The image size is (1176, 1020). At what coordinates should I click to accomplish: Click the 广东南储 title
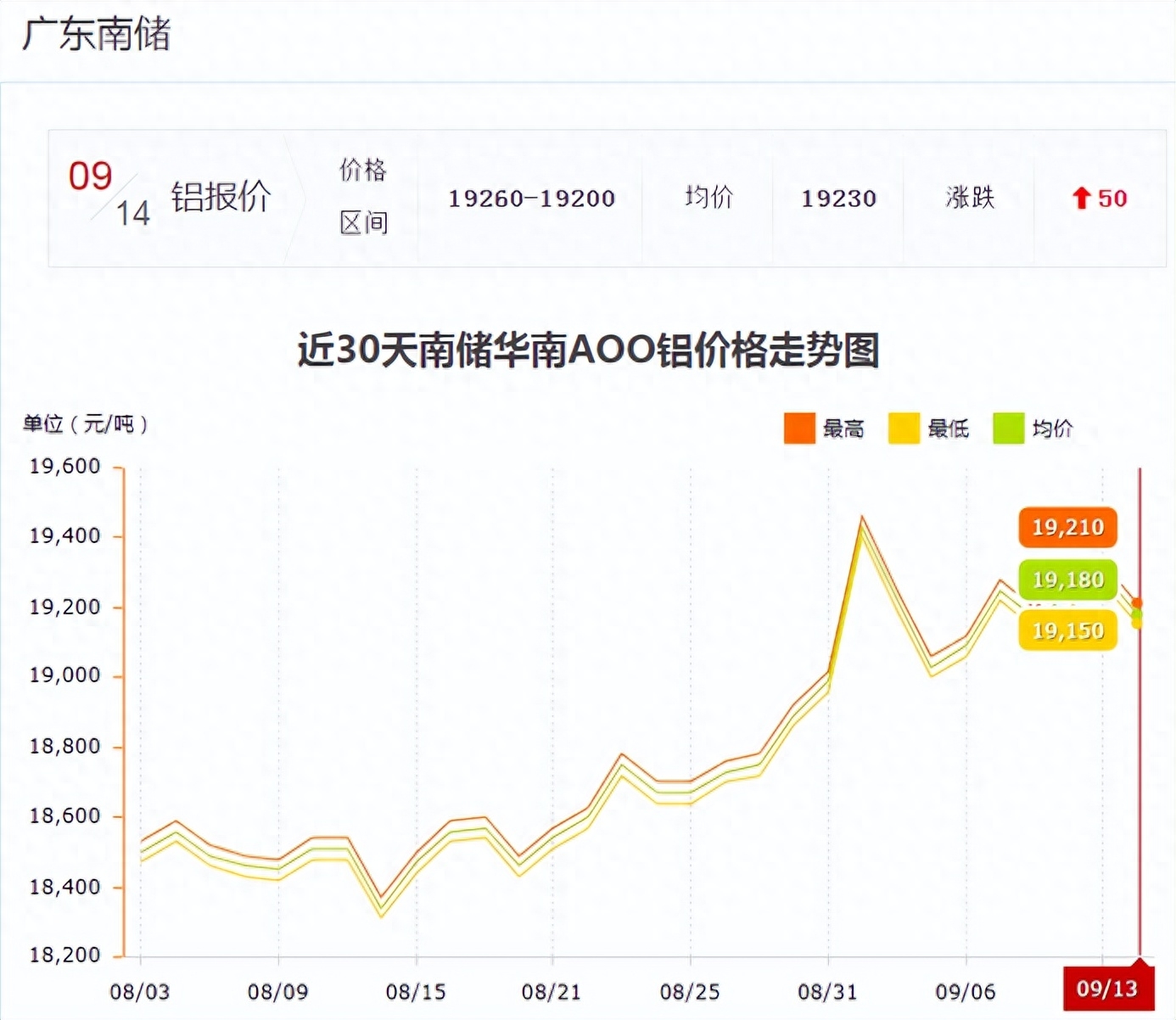click(97, 35)
